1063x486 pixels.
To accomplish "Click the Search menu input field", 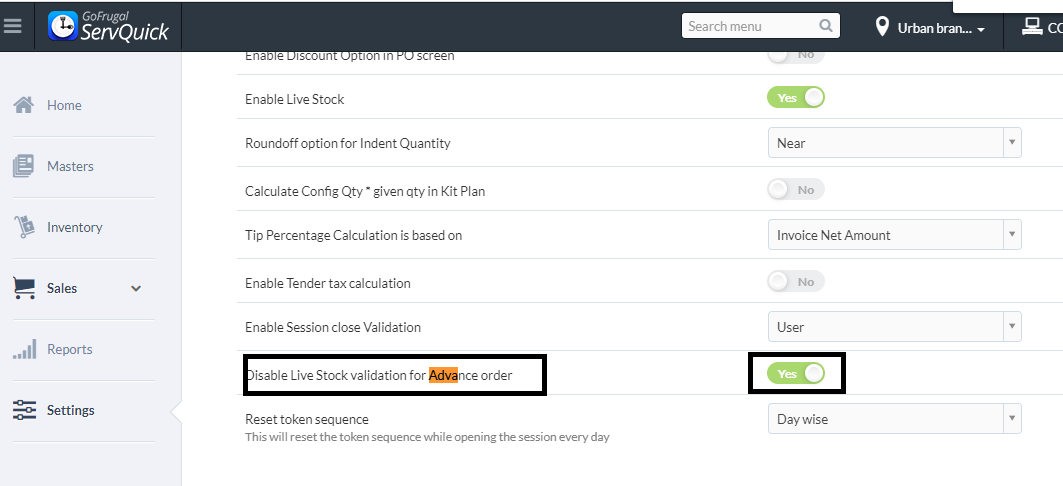I will click(750, 26).
